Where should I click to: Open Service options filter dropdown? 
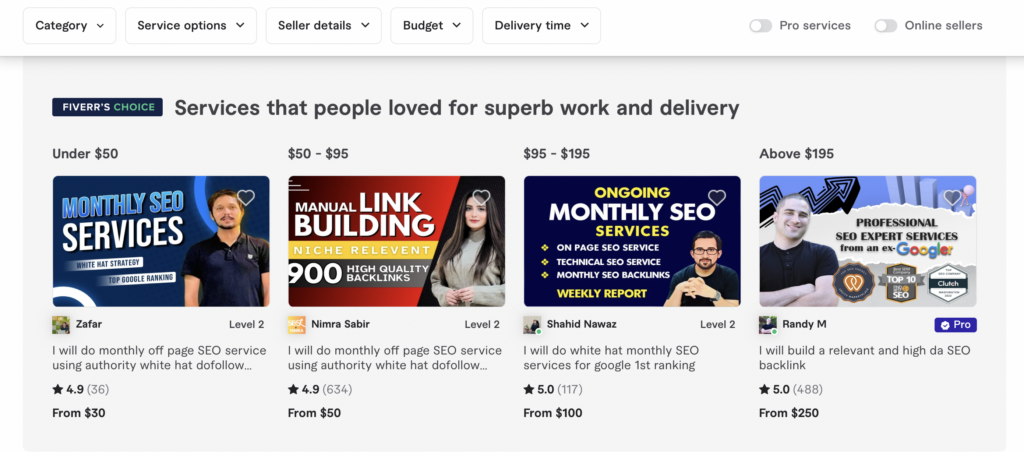(191, 25)
